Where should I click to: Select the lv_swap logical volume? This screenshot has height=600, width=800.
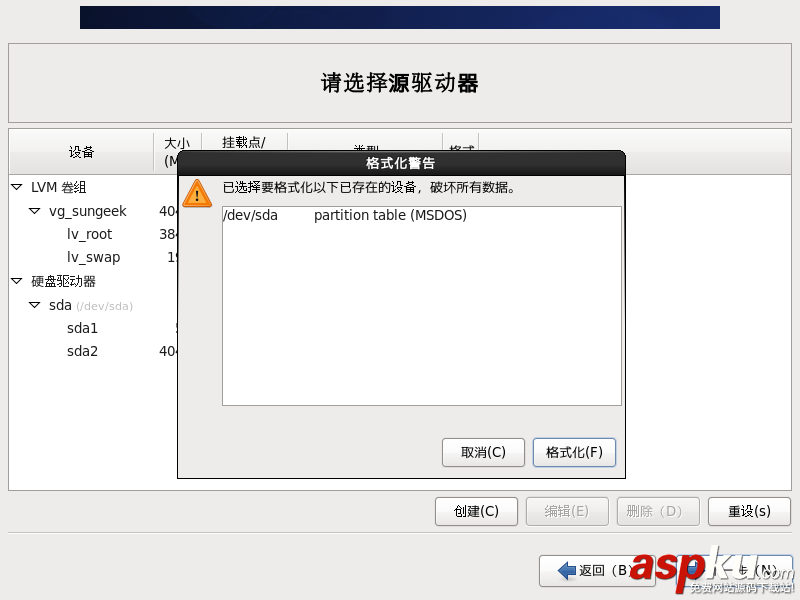coord(90,257)
